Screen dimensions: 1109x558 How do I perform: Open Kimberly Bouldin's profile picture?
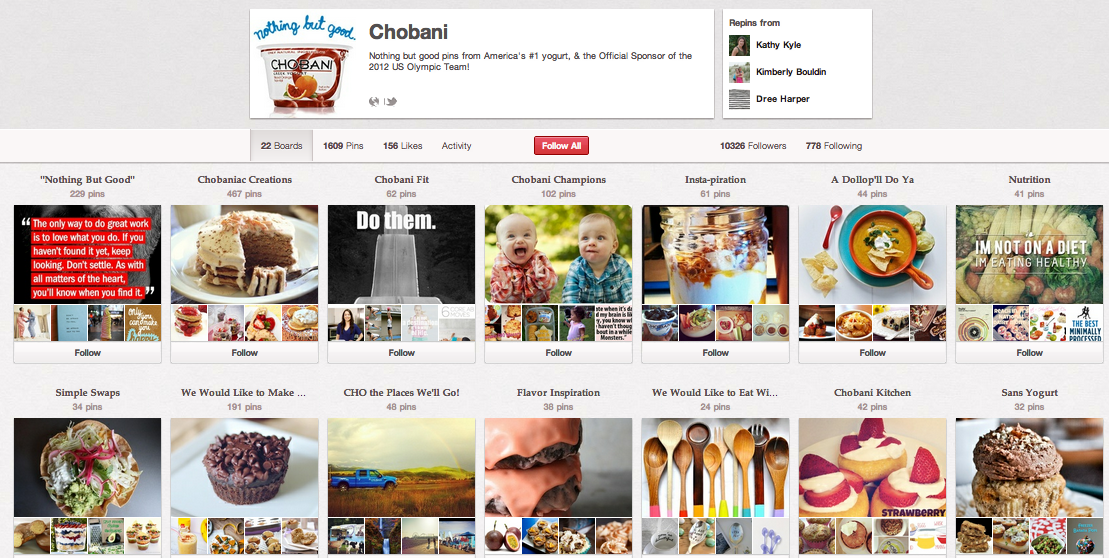tap(739, 72)
